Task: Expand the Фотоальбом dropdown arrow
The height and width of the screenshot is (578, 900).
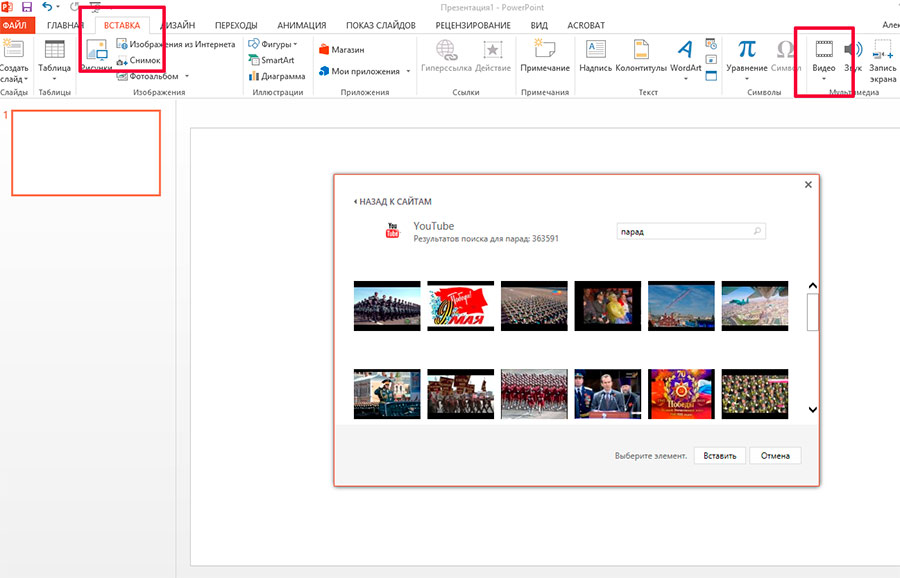Action: [187, 76]
